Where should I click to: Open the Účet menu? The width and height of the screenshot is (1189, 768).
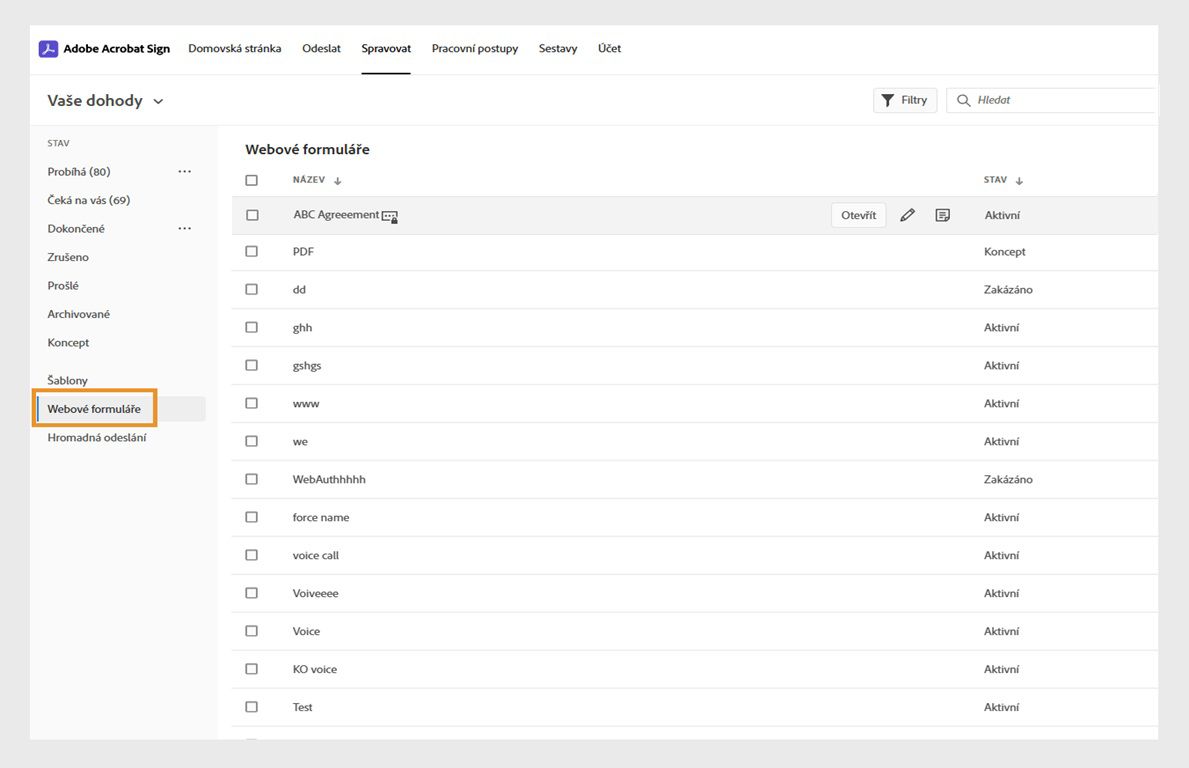pyautogui.click(x=609, y=48)
